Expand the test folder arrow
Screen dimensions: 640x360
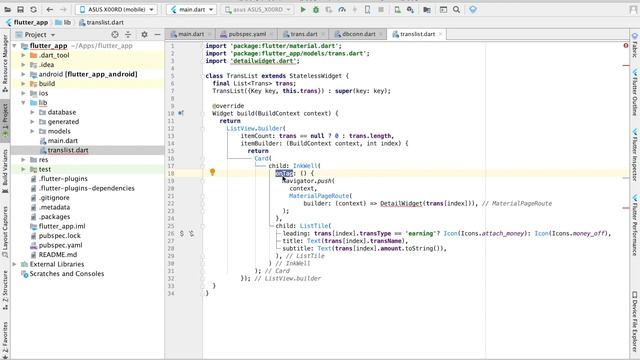(x=24, y=169)
